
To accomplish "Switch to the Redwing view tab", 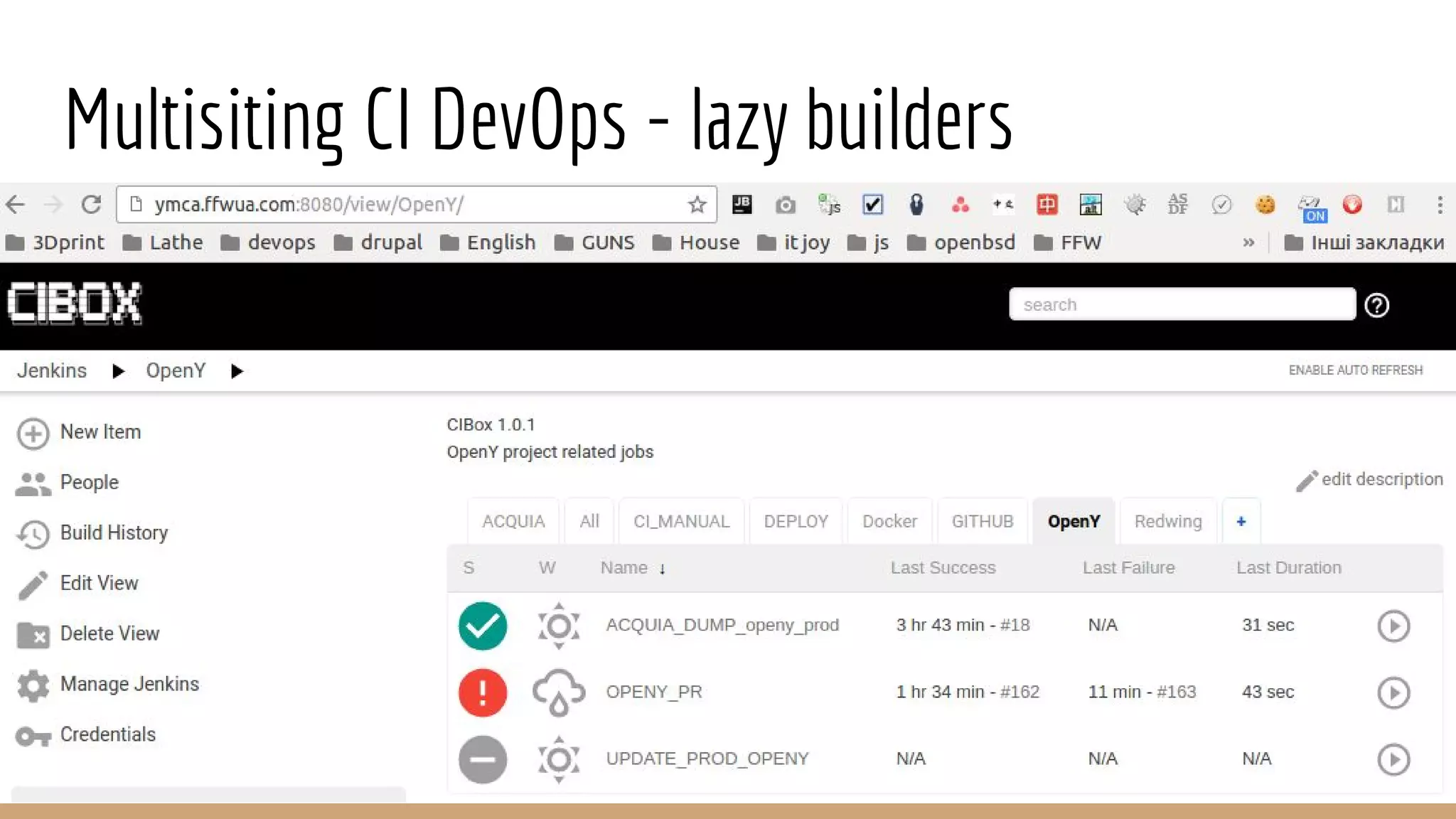I will click(1168, 522).
